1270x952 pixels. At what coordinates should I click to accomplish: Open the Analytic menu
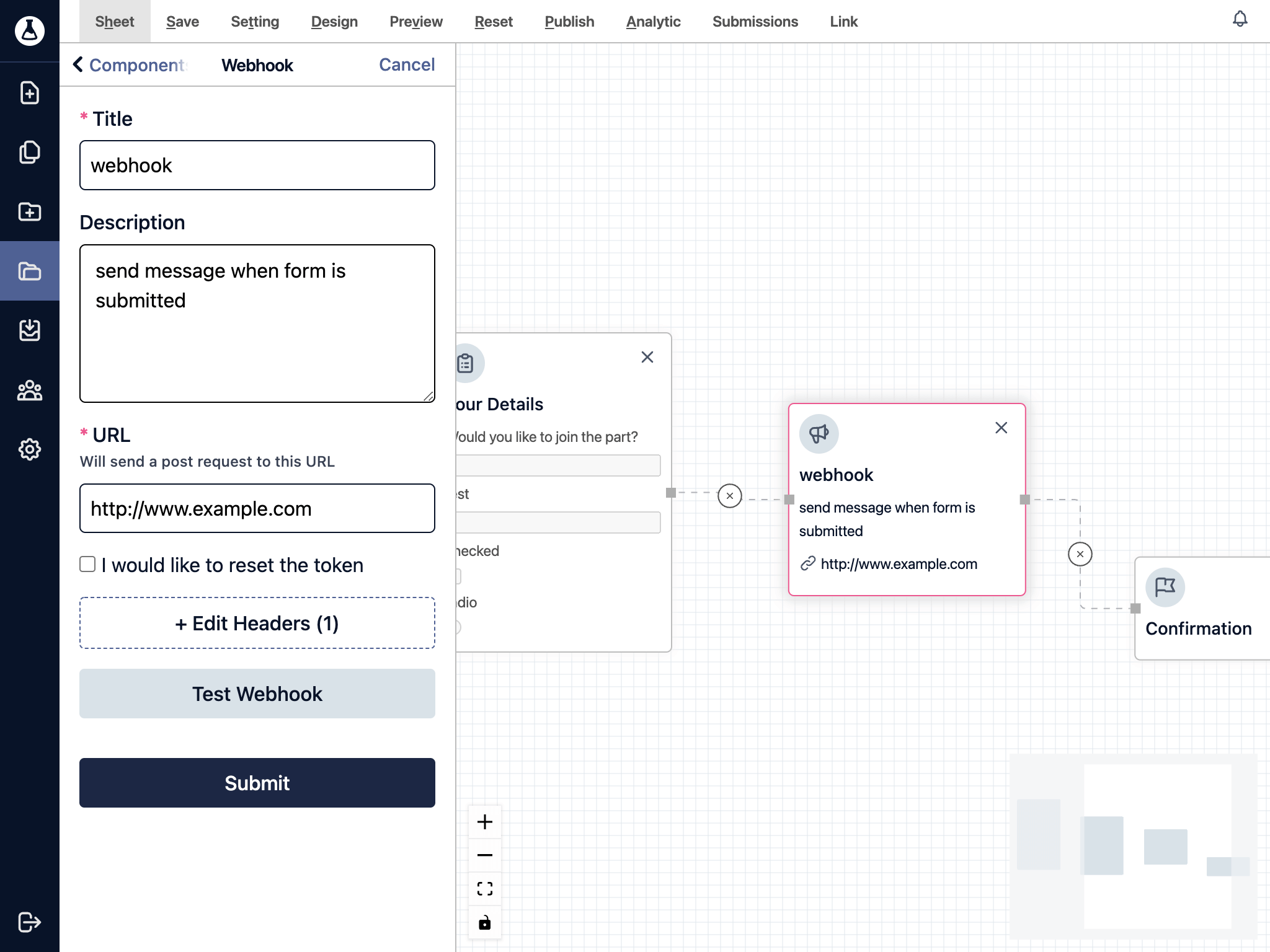pyautogui.click(x=653, y=22)
